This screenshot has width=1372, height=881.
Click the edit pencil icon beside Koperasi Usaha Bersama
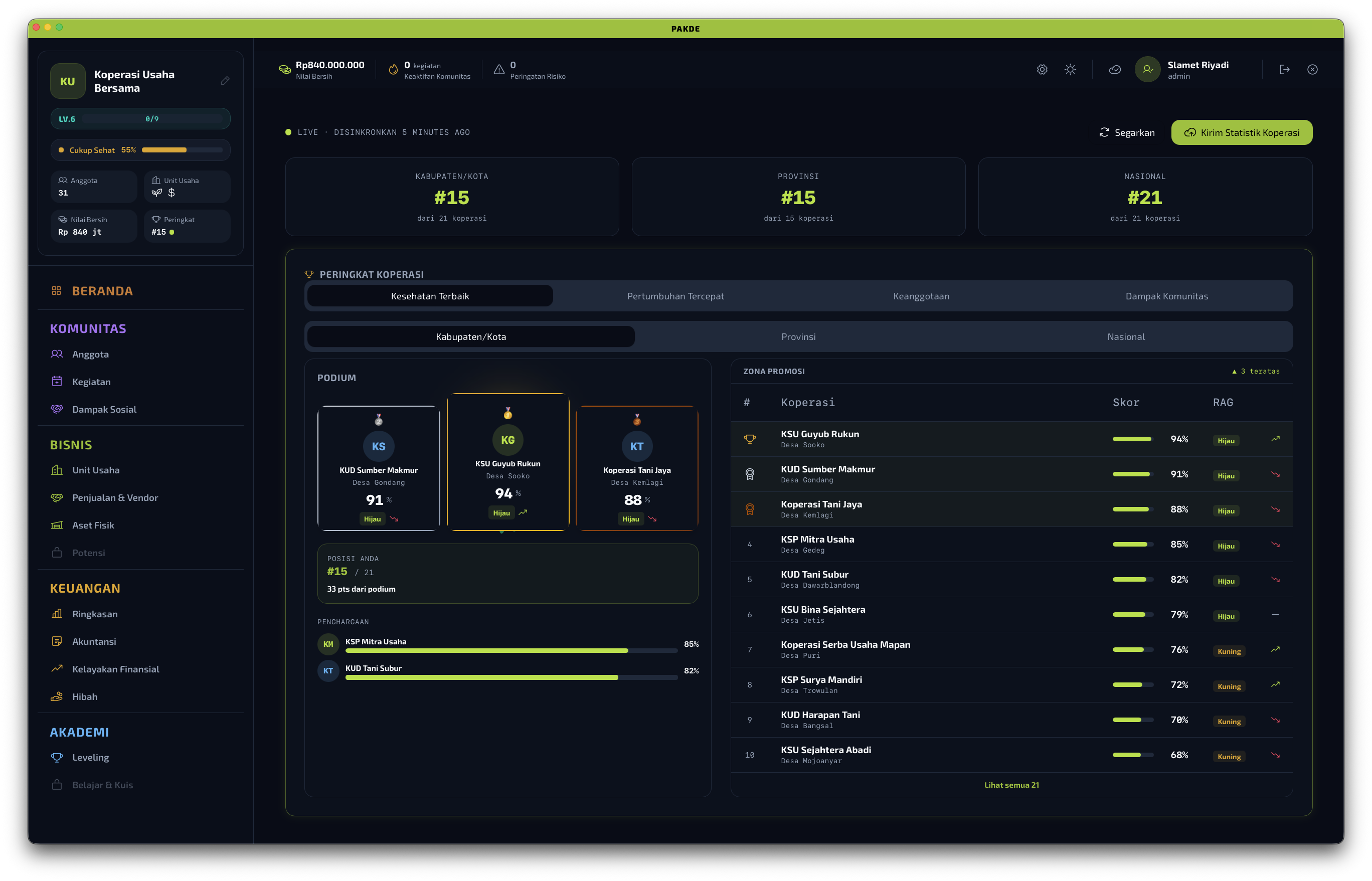click(x=225, y=81)
